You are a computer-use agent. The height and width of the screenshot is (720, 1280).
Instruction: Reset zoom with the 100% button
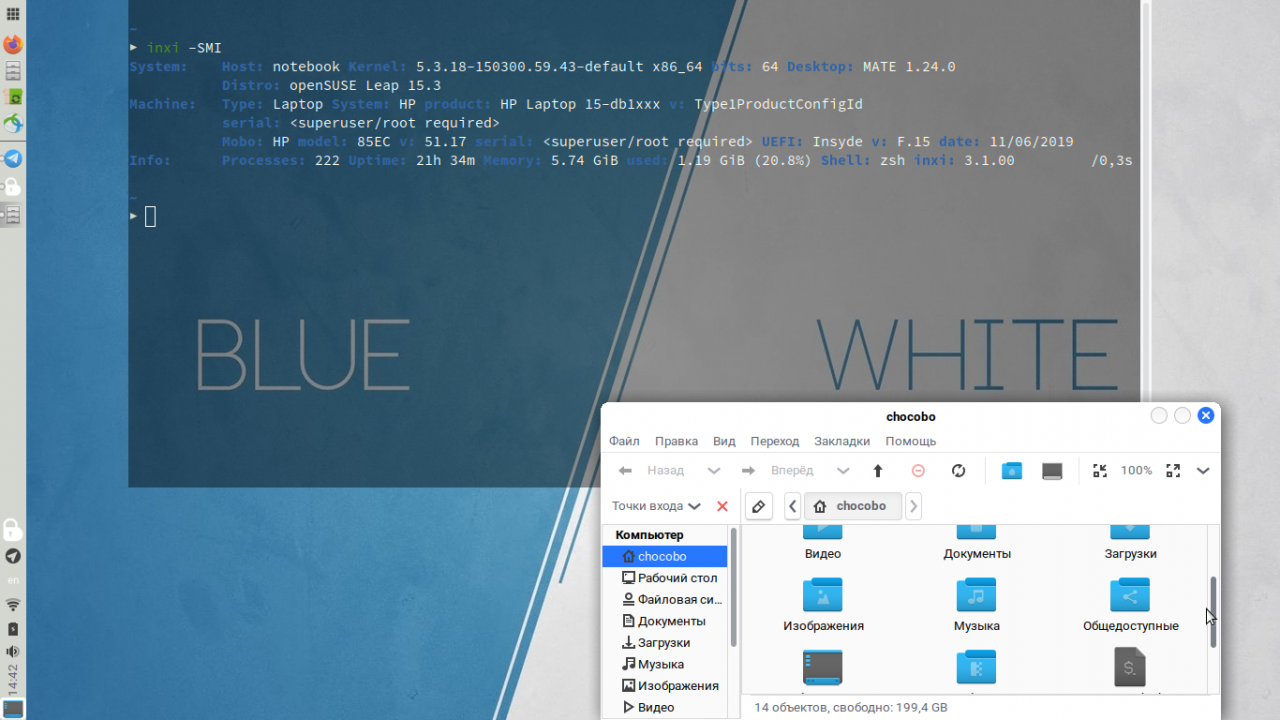point(1136,471)
